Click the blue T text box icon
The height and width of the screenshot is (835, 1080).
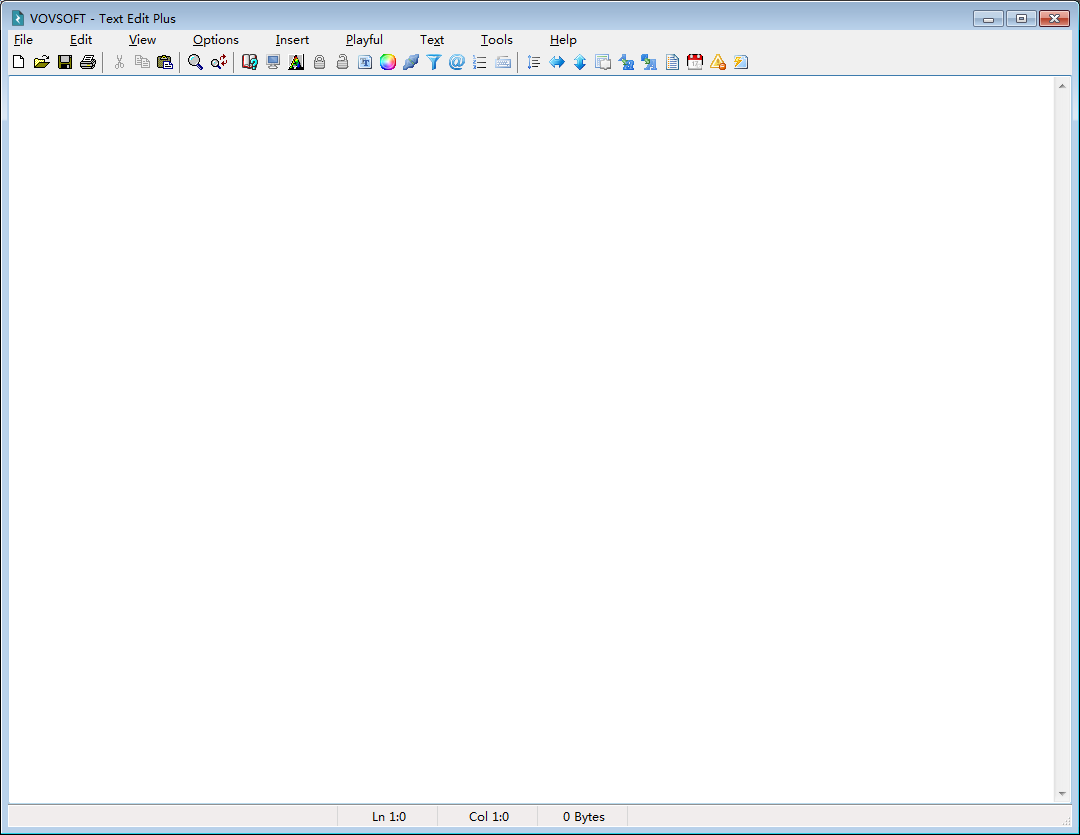(365, 62)
